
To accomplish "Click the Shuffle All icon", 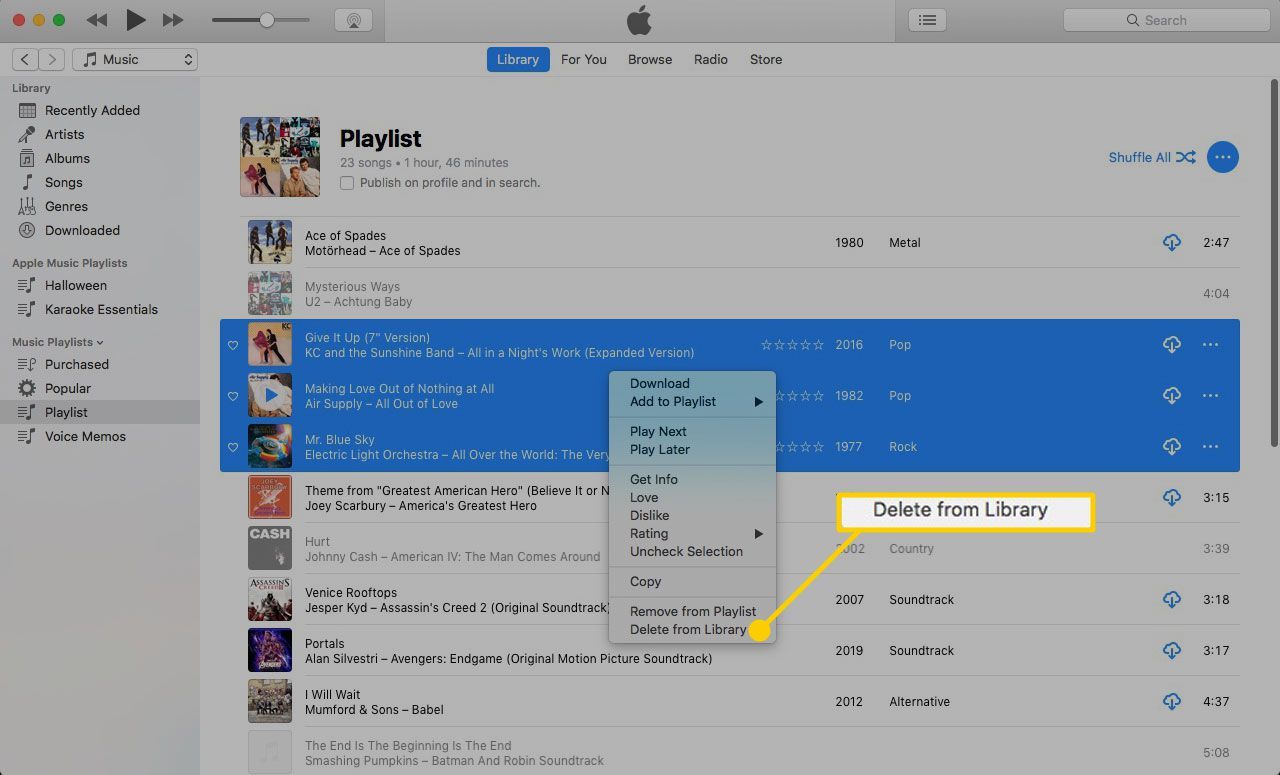I will click(x=1186, y=157).
